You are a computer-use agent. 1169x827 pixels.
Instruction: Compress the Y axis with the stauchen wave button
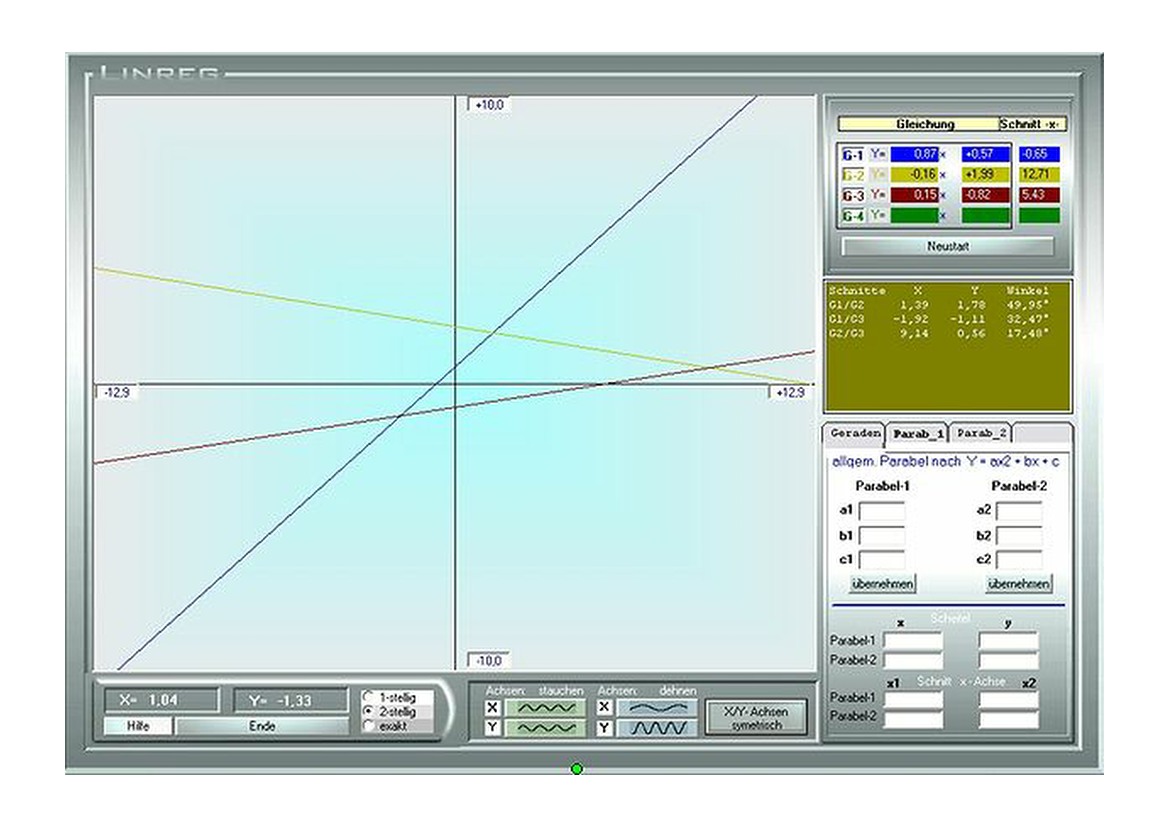(545, 729)
